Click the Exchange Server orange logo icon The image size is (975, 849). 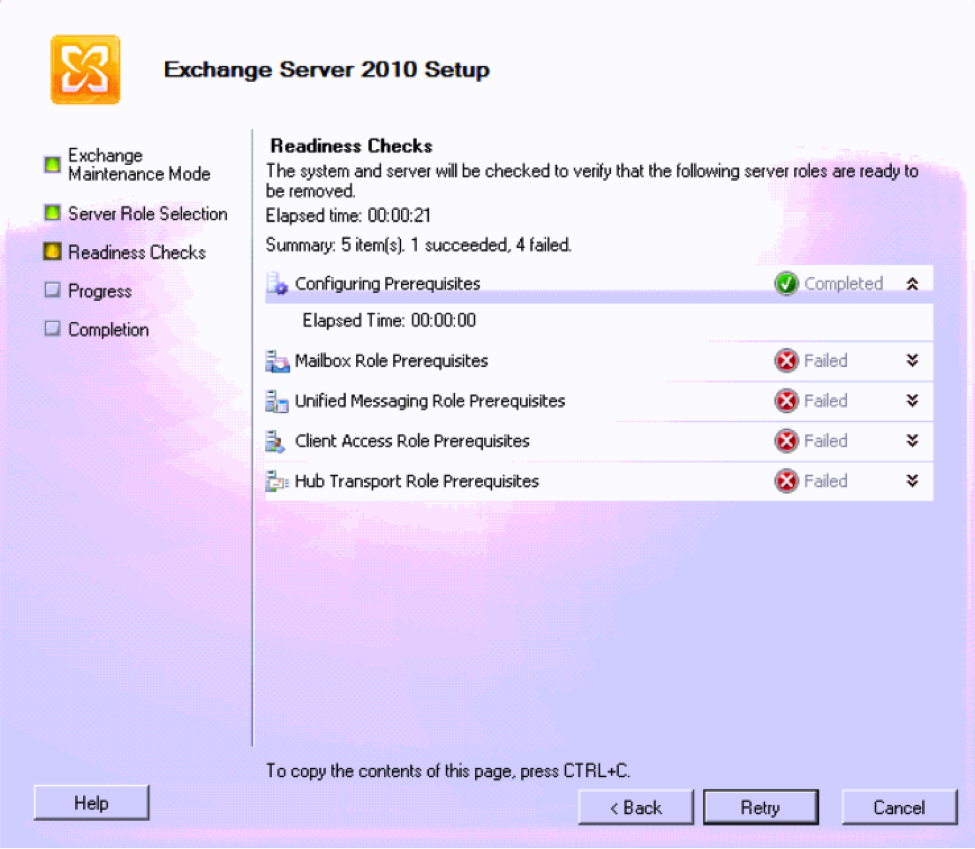85,70
